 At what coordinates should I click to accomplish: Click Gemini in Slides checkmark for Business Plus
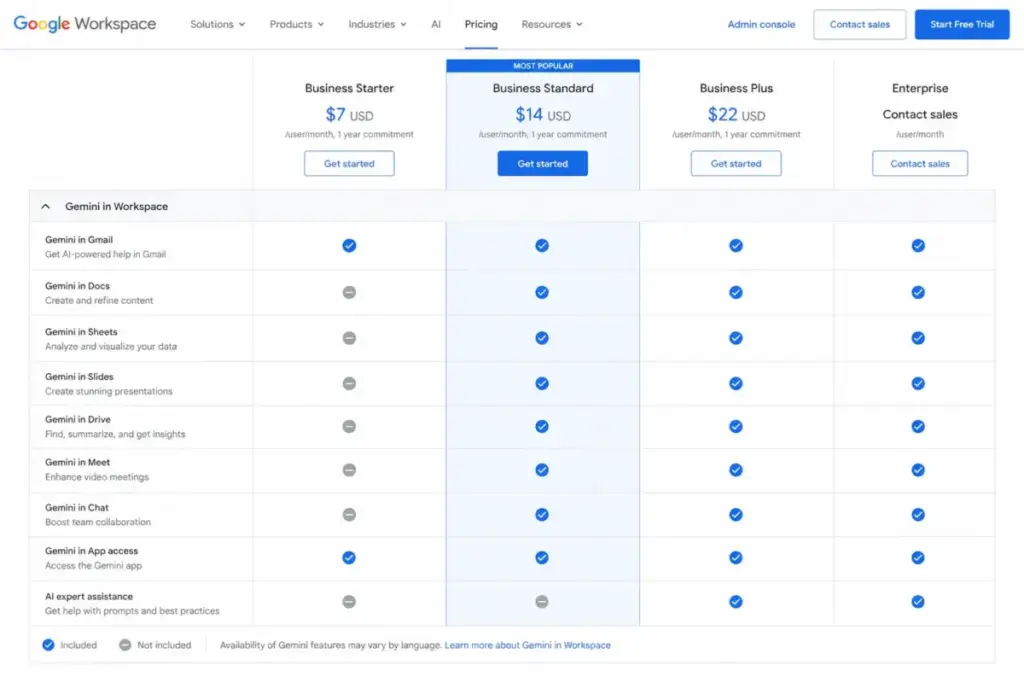(735, 383)
